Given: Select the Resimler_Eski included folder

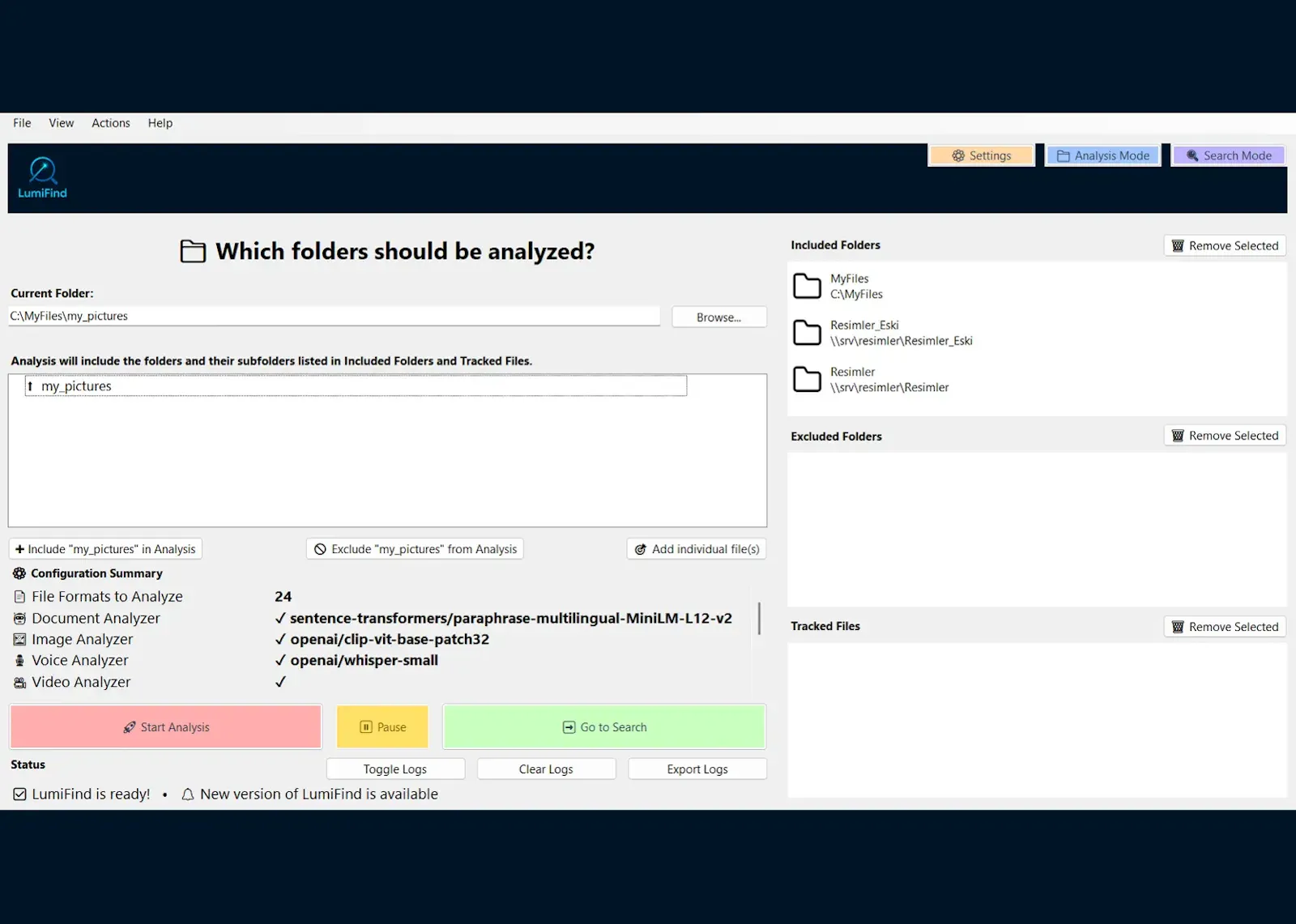Looking at the screenshot, I should pyautogui.click(x=1037, y=333).
